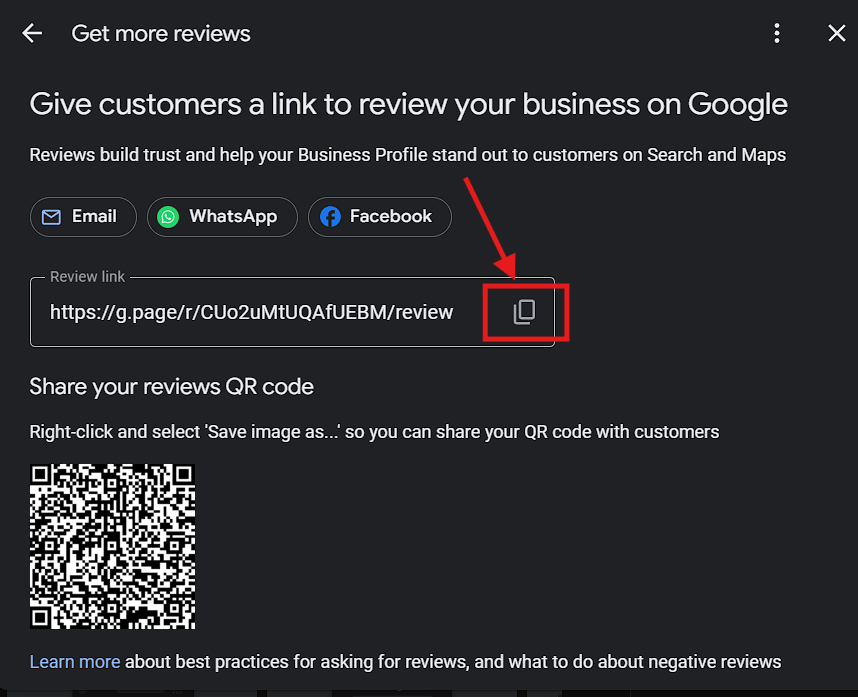
Task: Click the reviews QR code image
Action: pos(112,547)
